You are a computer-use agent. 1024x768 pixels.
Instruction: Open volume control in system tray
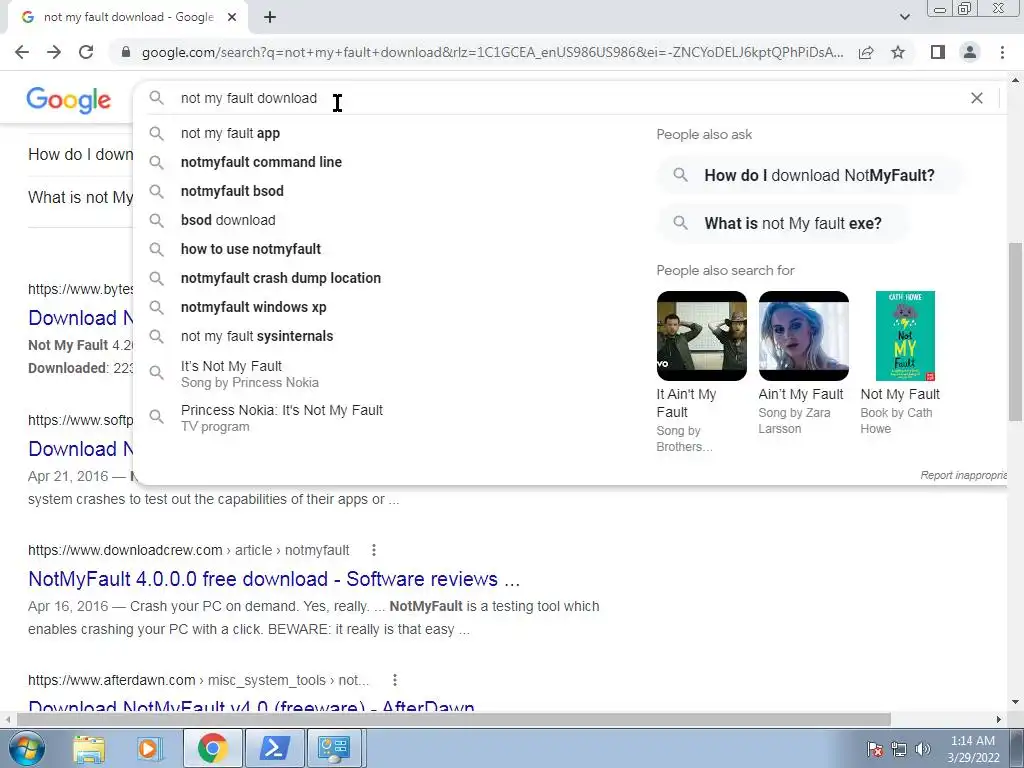point(922,750)
